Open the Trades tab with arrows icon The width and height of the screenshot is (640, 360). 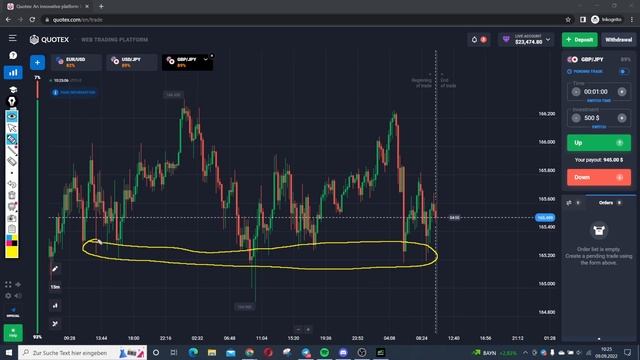pyautogui.click(x=573, y=203)
